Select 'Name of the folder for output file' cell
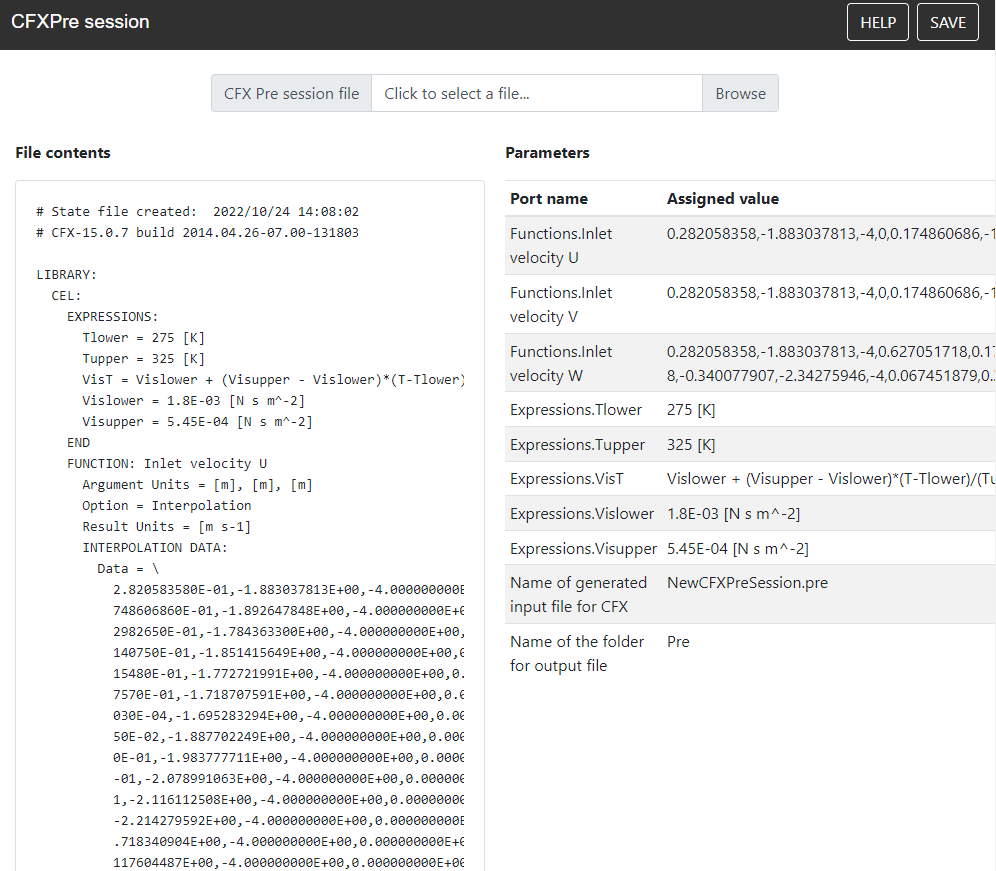 point(583,653)
